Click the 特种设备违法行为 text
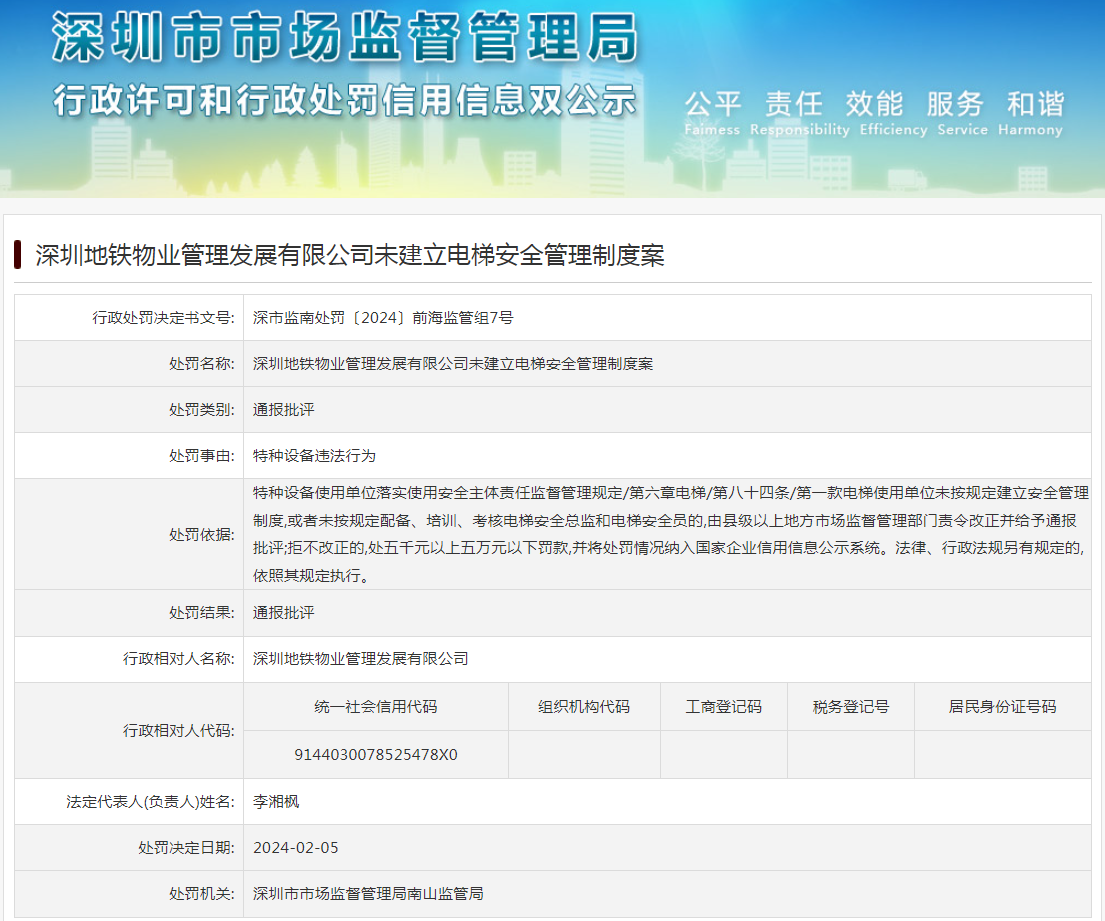 (x=314, y=456)
